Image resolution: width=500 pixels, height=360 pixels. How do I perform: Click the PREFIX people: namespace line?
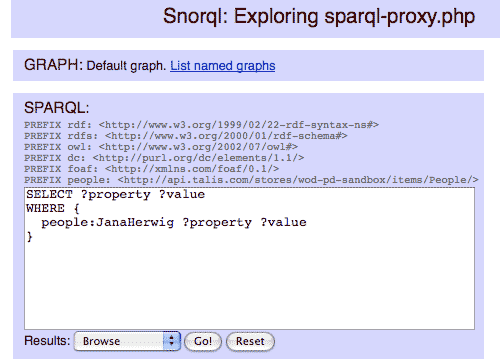point(251,180)
